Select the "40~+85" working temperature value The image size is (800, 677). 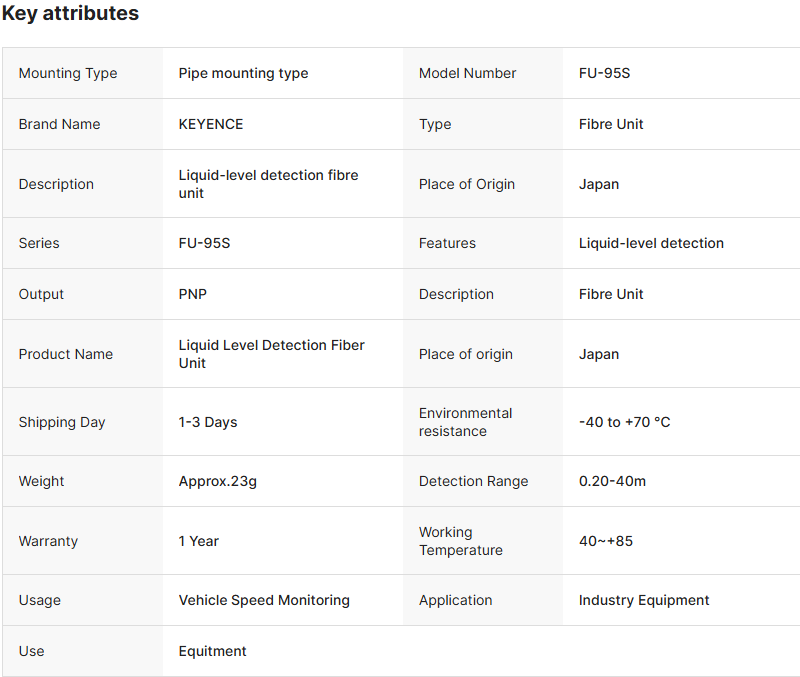606,541
